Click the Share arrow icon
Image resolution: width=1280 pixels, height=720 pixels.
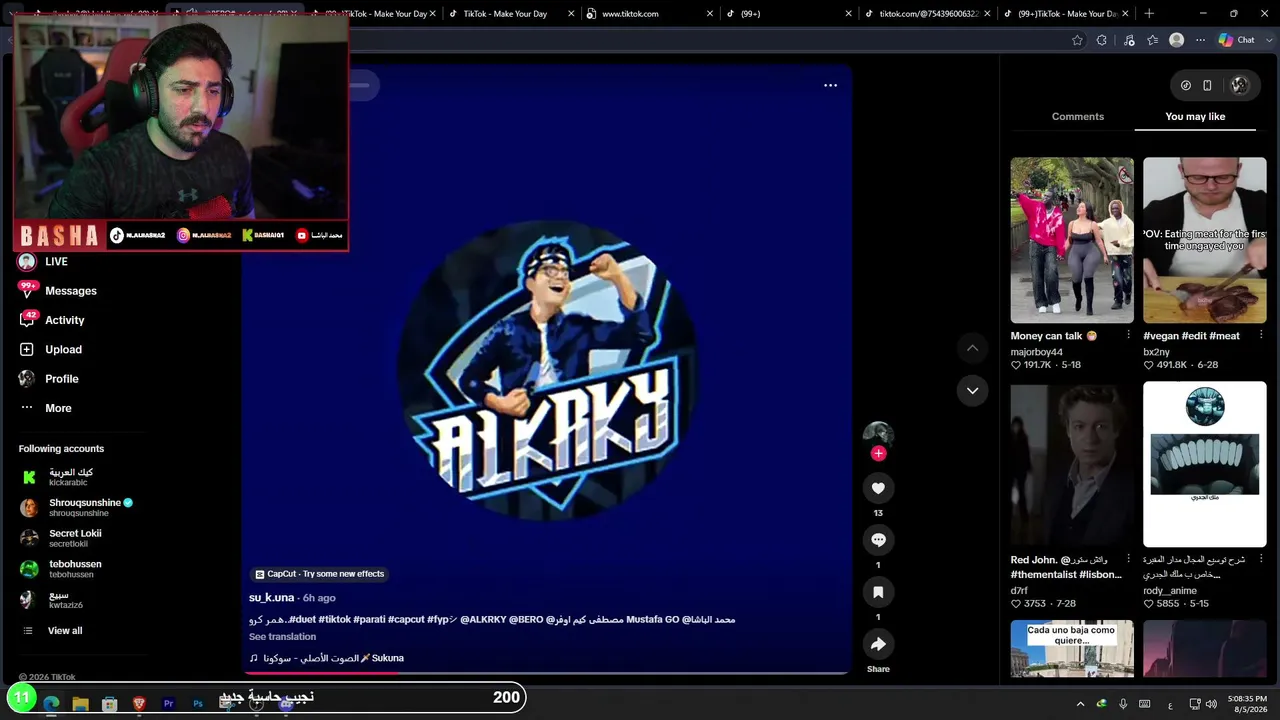pyautogui.click(x=878, y=644)
